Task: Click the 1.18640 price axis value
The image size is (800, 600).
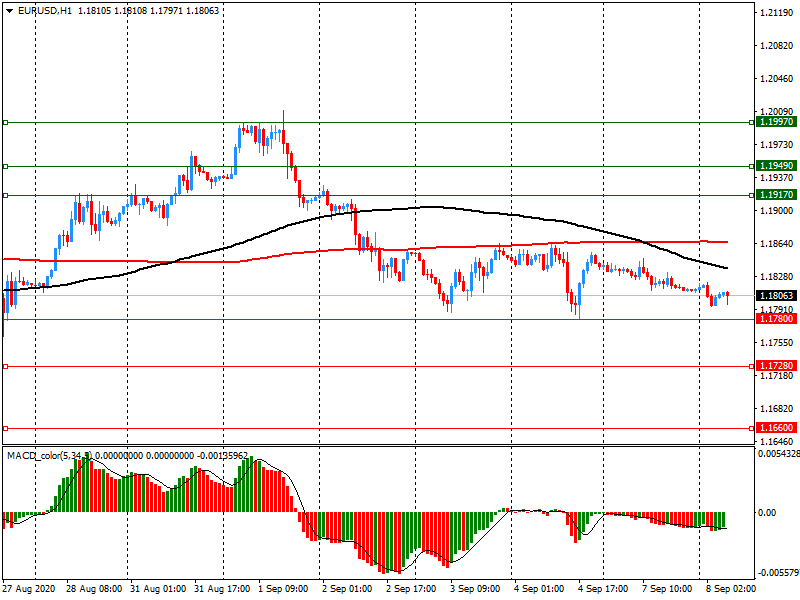Action: pos(777,244)
